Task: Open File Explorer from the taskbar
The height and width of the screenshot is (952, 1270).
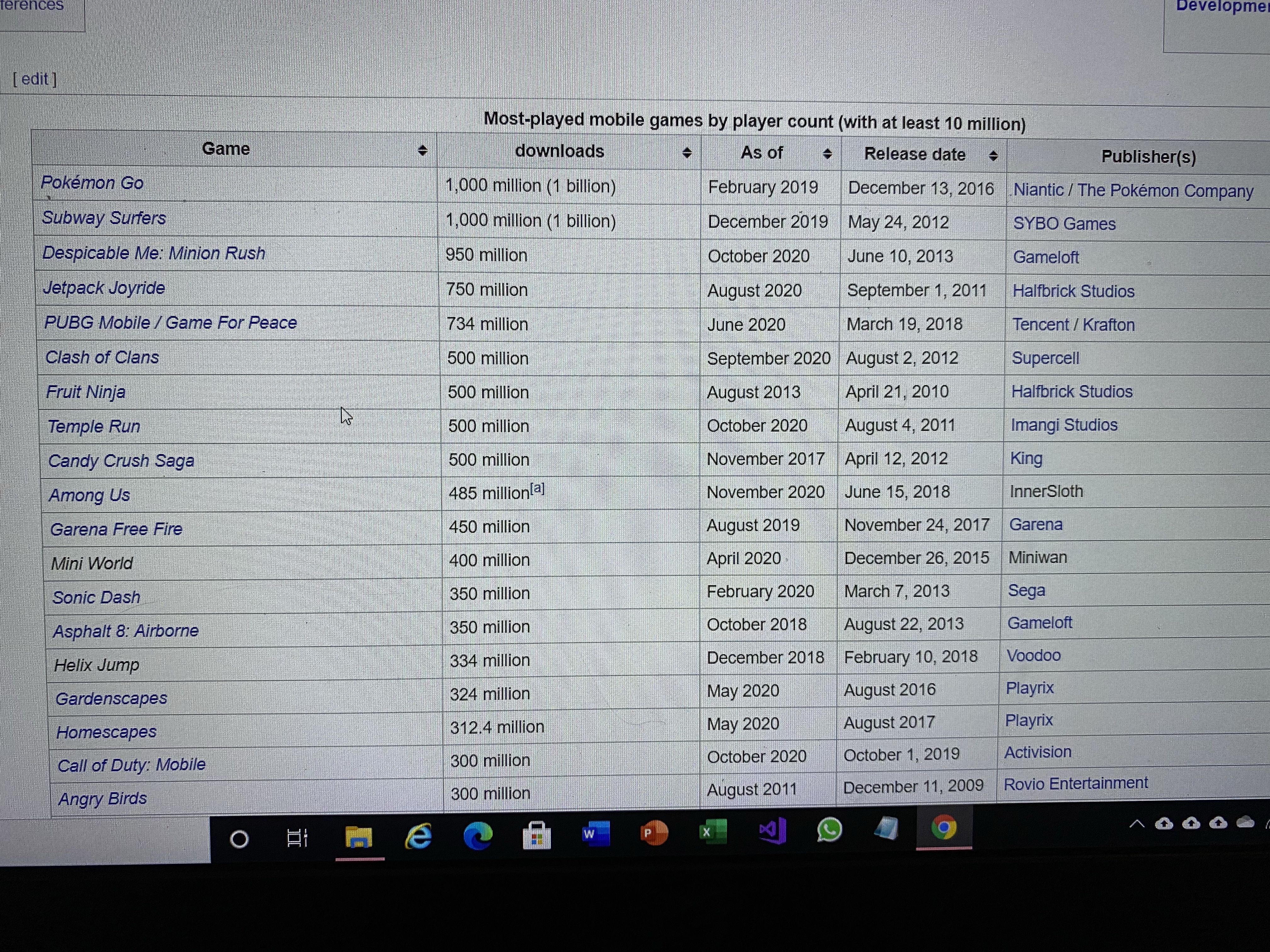Action: (359, 837)
